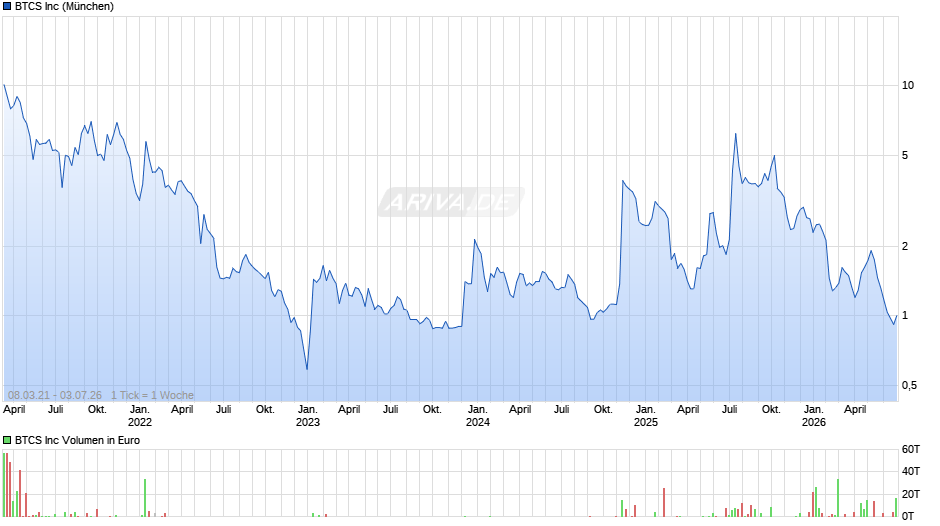Click the July 2025 price peak
940x526 pixels.
[736, 134]
